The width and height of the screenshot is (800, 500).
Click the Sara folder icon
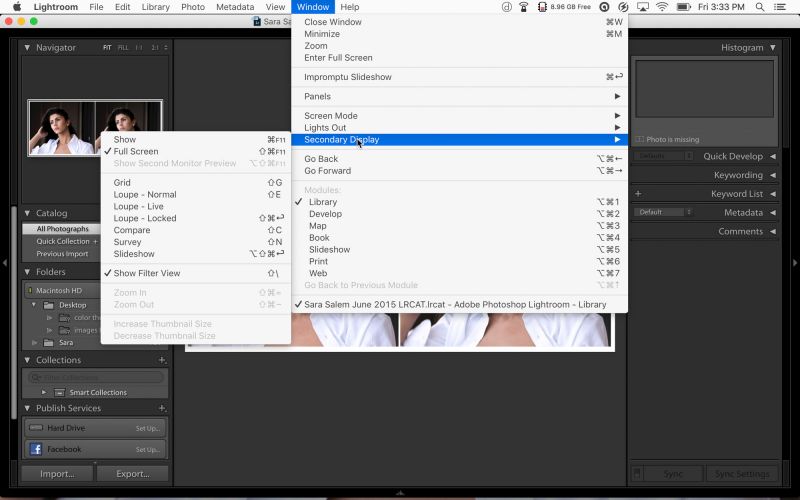[x=48, y=342]
